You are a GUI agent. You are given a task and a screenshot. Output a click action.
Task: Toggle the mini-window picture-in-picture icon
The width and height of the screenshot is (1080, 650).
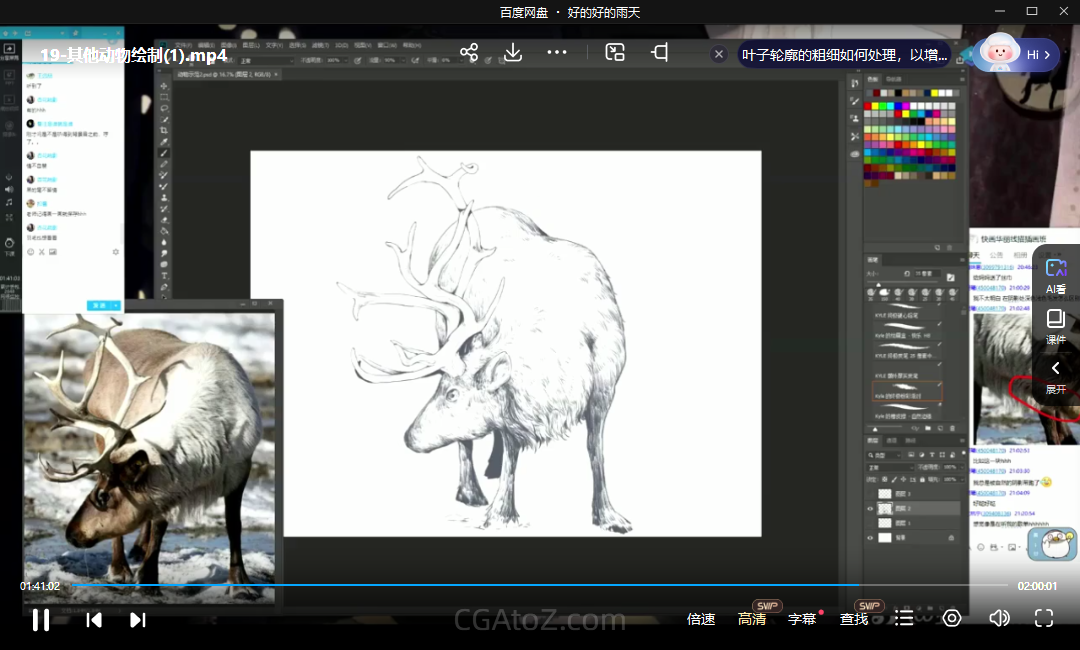(x=660, y=53)
